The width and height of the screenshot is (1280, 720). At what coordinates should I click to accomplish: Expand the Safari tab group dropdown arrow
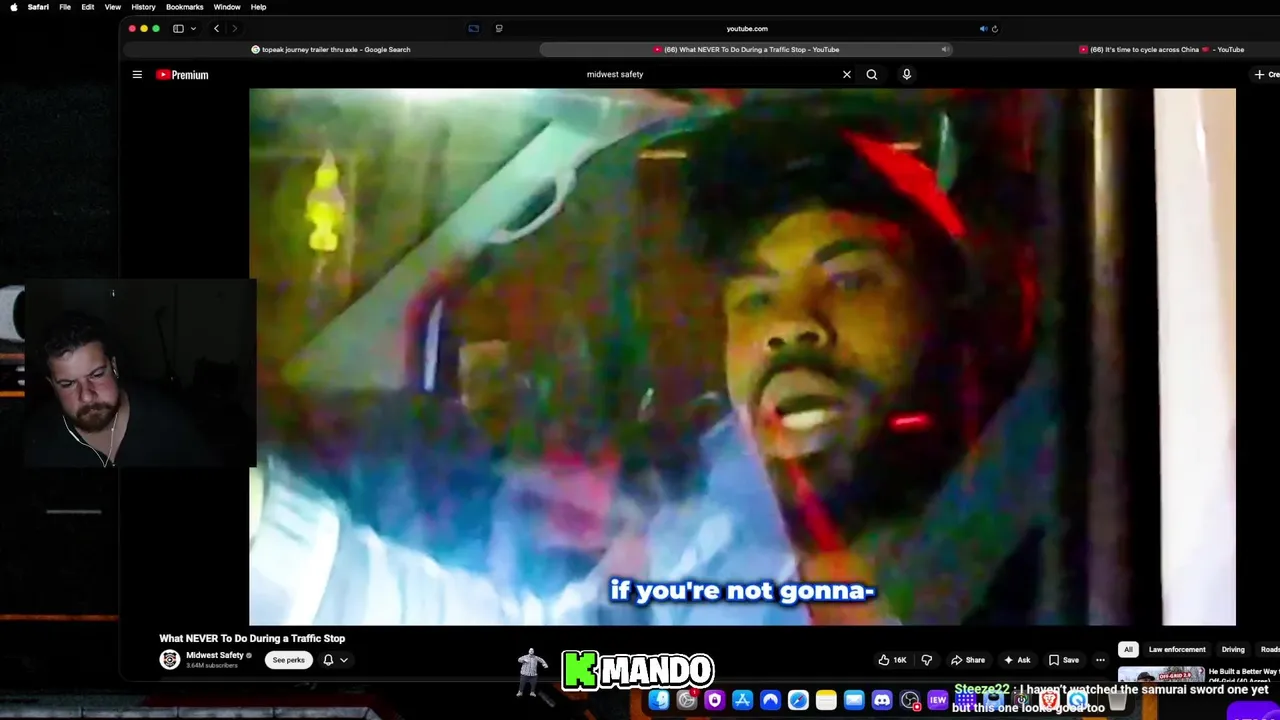[193, 29]
